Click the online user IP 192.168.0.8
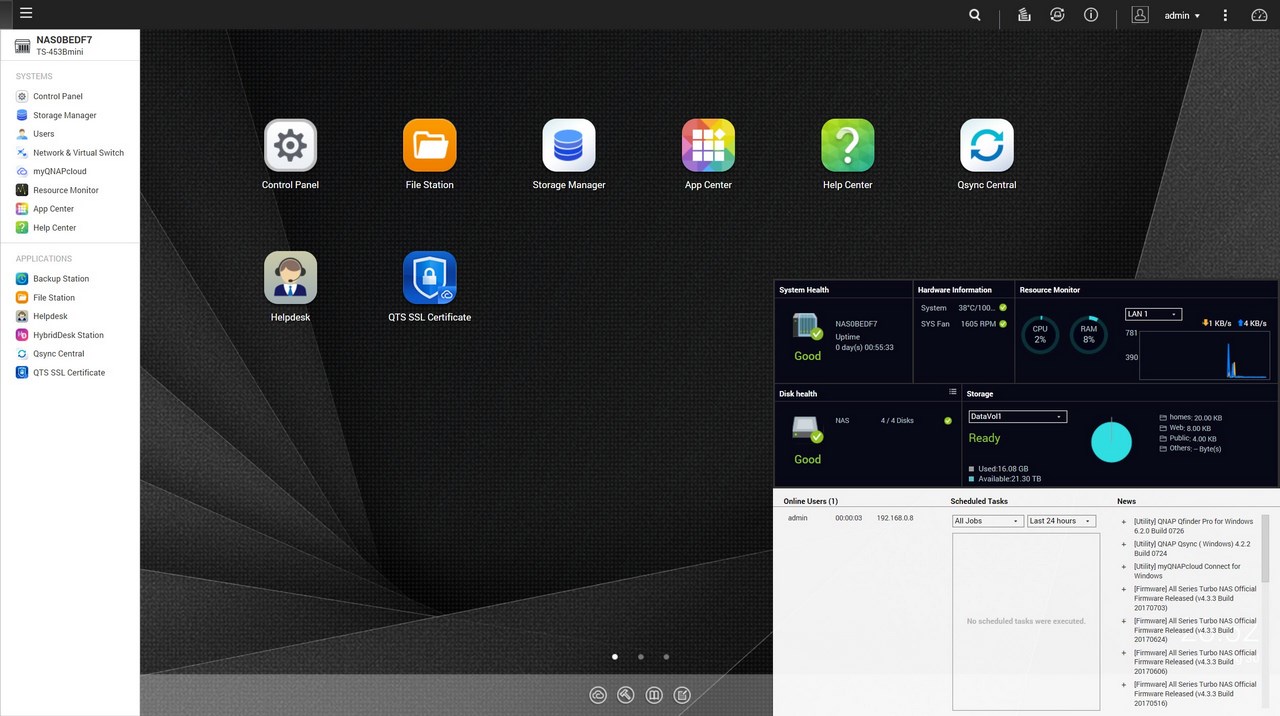The height and width of the screenshot is (716, 1280). 895,518
